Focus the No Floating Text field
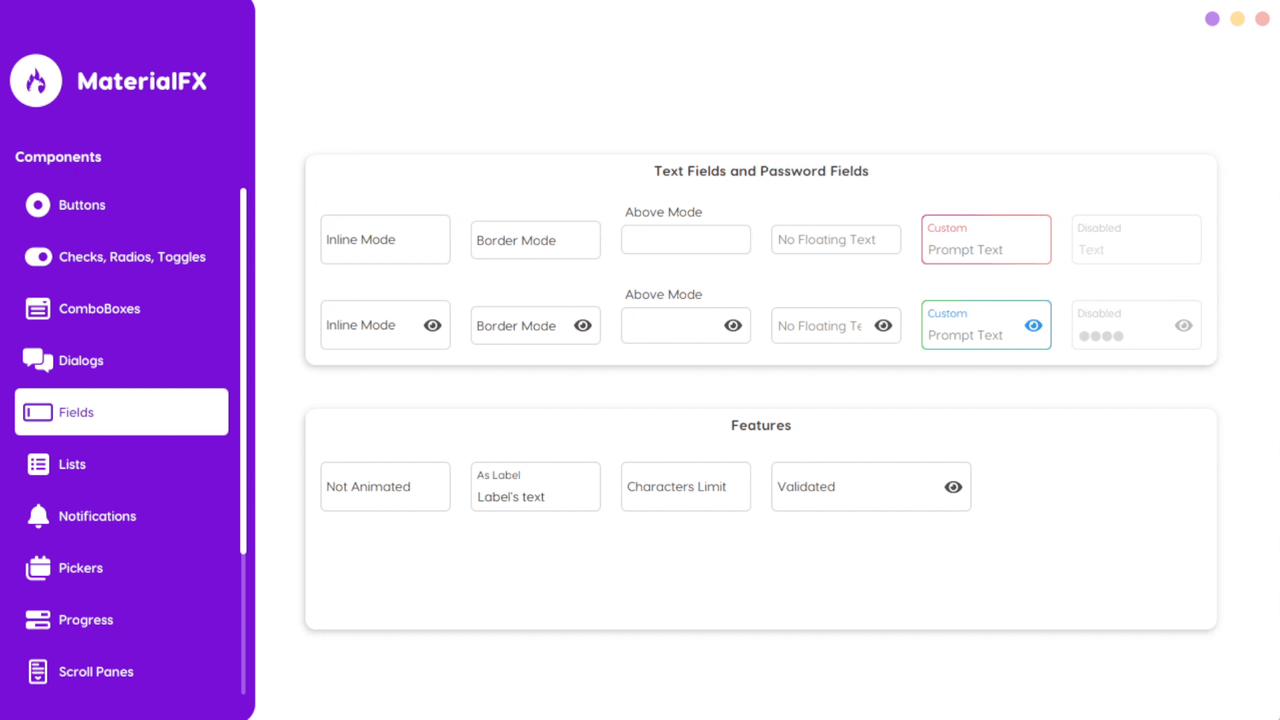The width and height of the screenshot is (1280, 720). 835,240
